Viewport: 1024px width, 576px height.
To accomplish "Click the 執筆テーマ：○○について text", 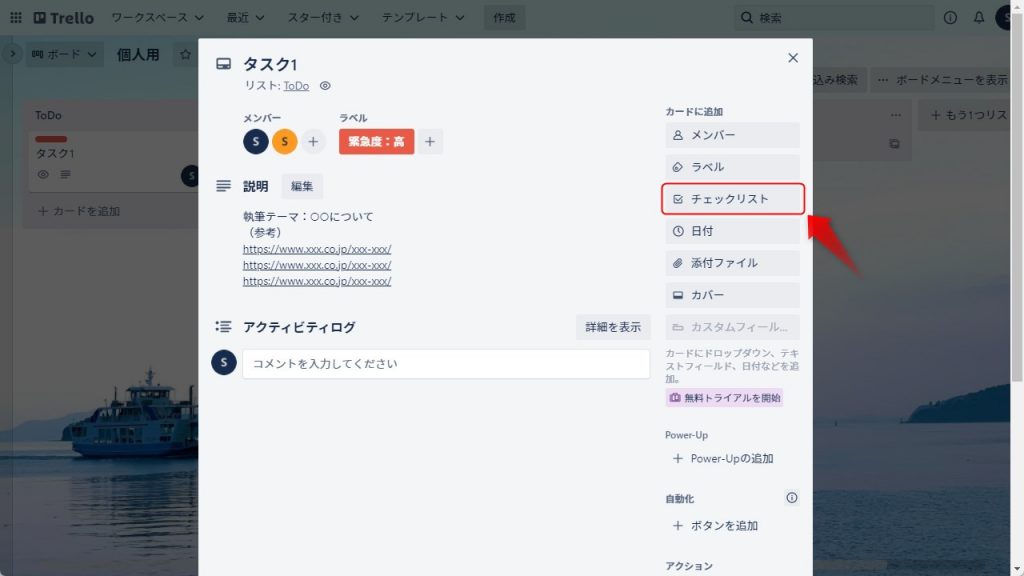I will pos(308,216).
